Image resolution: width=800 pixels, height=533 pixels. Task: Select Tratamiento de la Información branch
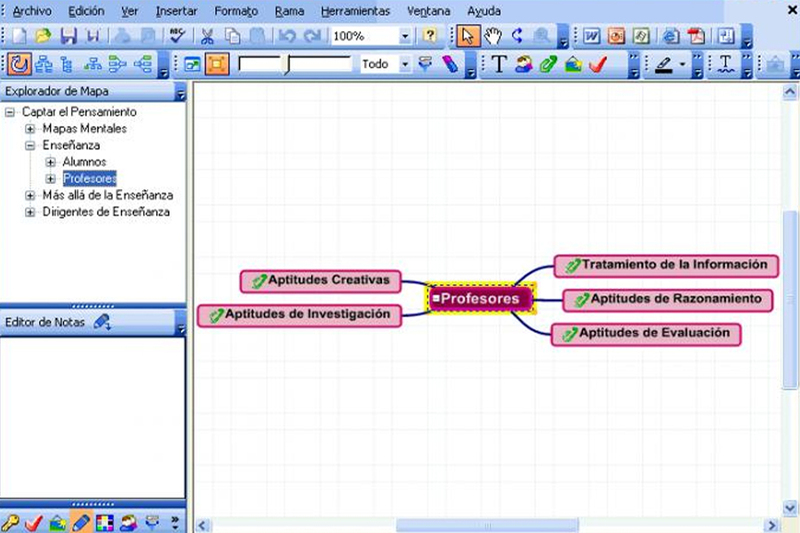pyautogui.click(x=666, y=266)
